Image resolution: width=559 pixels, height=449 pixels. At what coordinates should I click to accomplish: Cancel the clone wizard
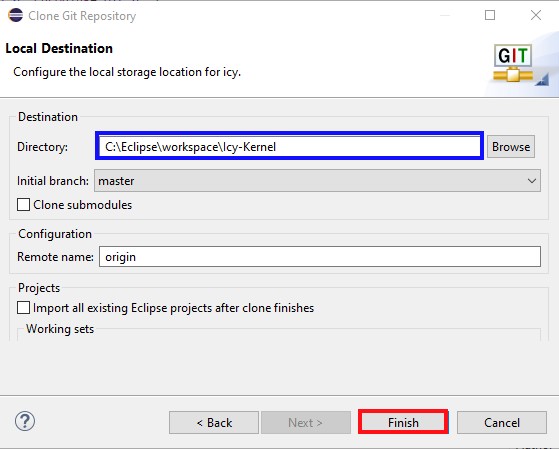coord(502,423)
